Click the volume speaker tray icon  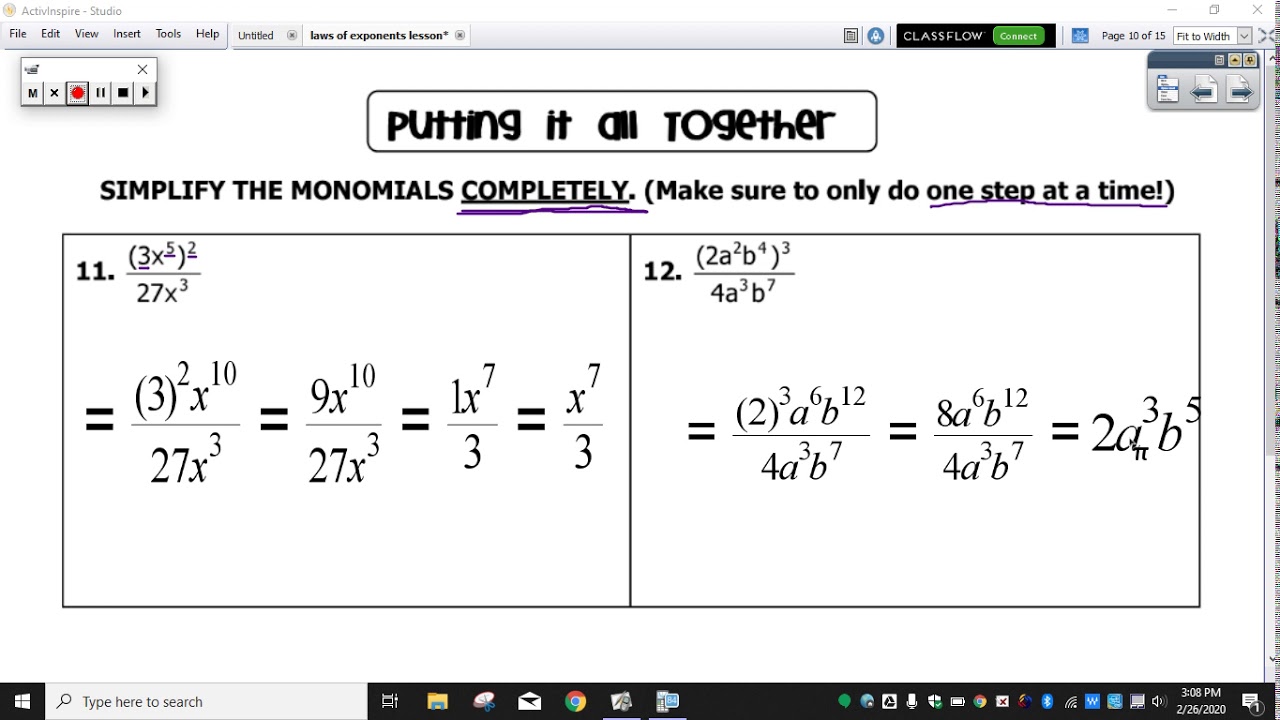1159,701
